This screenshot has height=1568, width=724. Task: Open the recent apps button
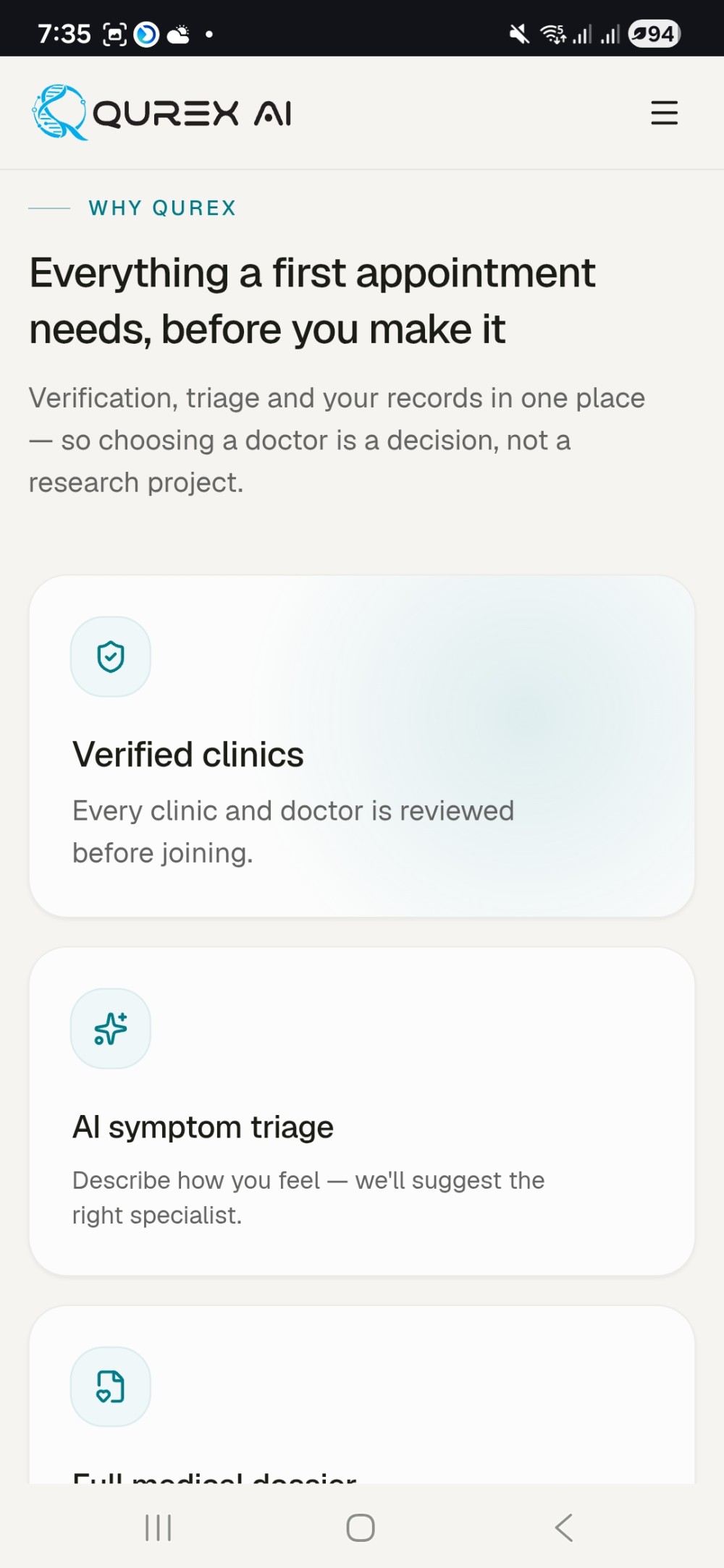[158, 1527]
